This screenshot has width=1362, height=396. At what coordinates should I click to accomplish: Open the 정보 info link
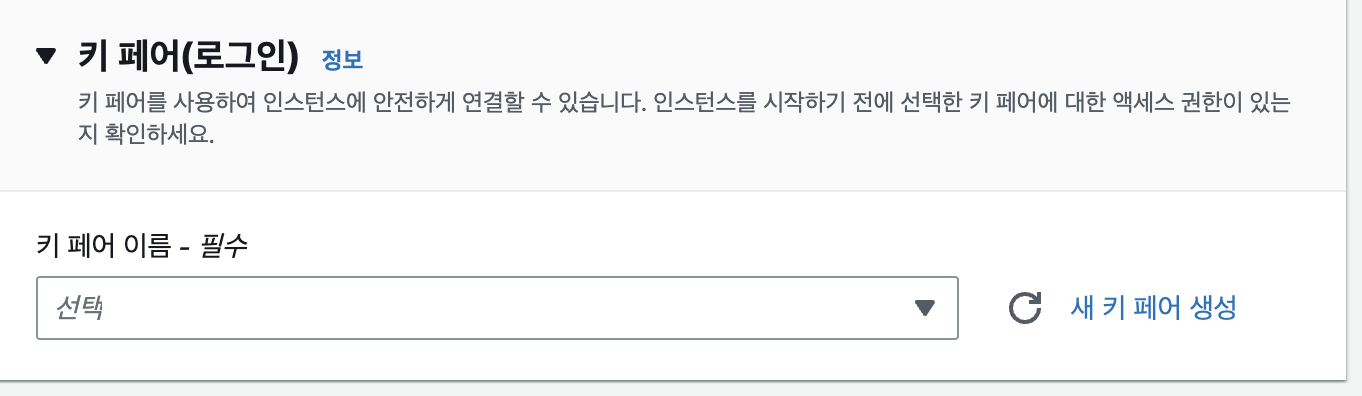click(x=342, y=59)
